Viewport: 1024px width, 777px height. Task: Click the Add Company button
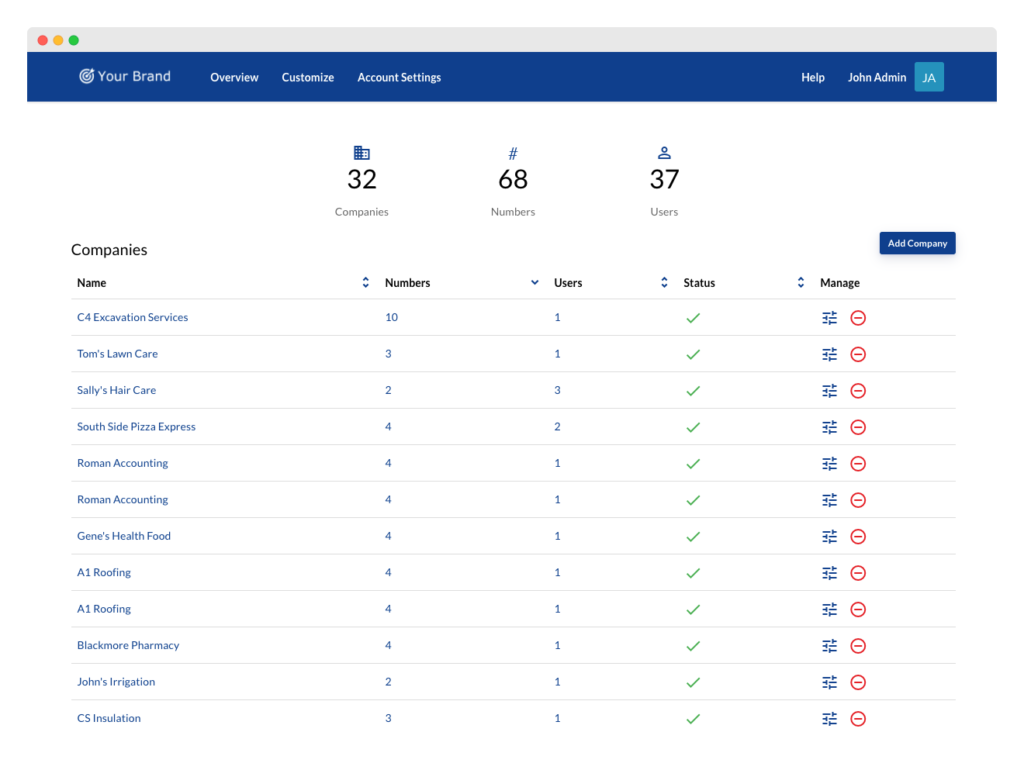[917, 242]
